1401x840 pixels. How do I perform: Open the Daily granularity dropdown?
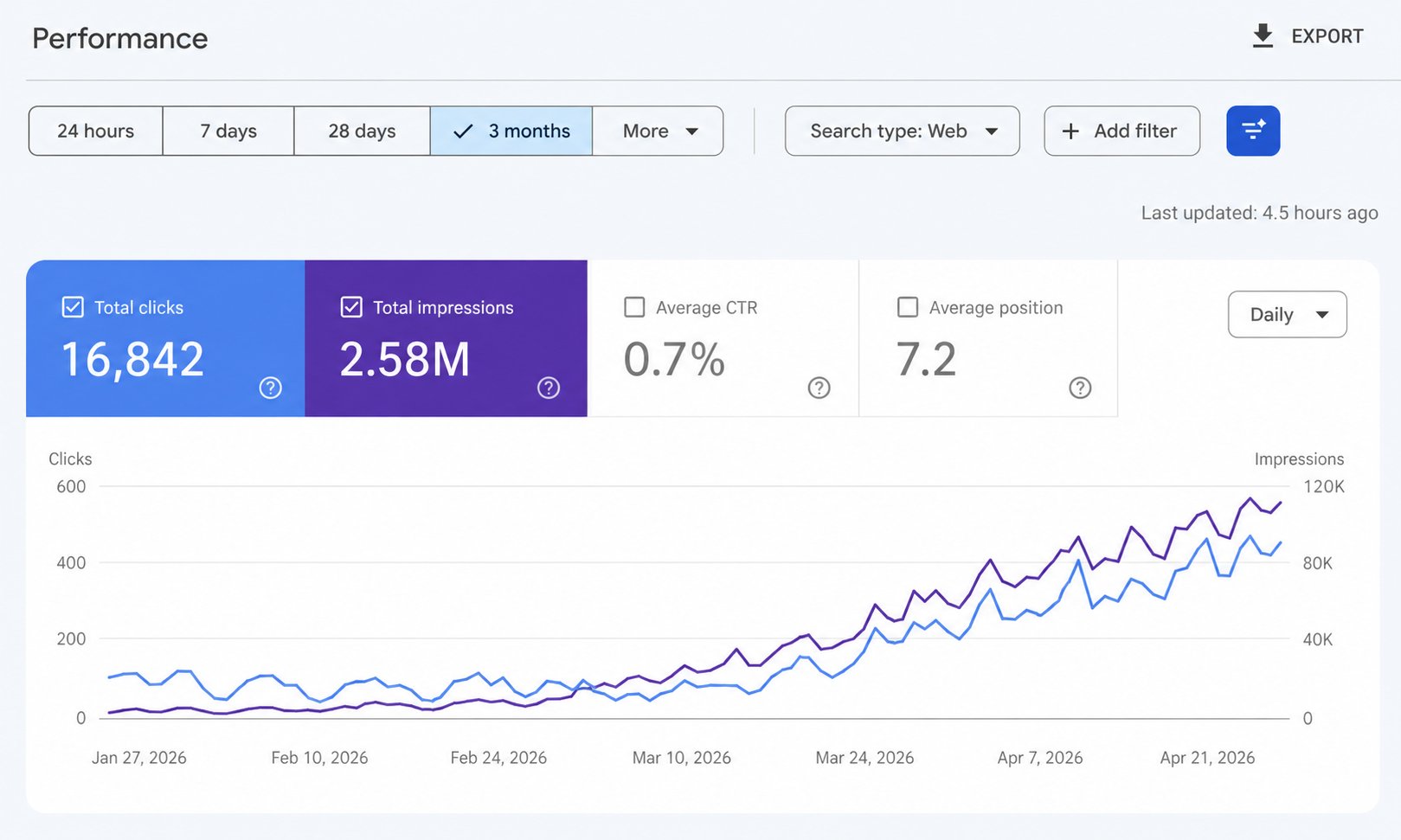(1288, 314)
